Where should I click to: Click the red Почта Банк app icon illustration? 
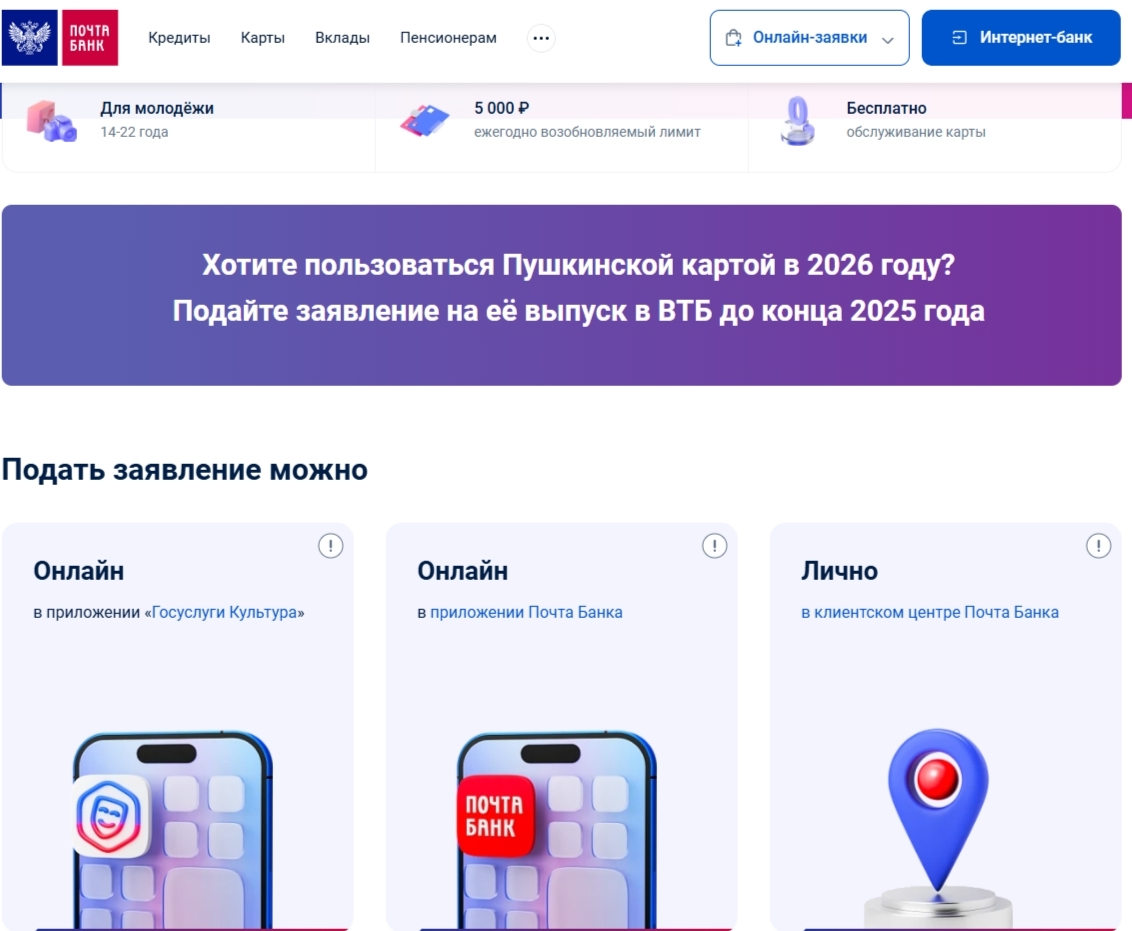point(495,816)
